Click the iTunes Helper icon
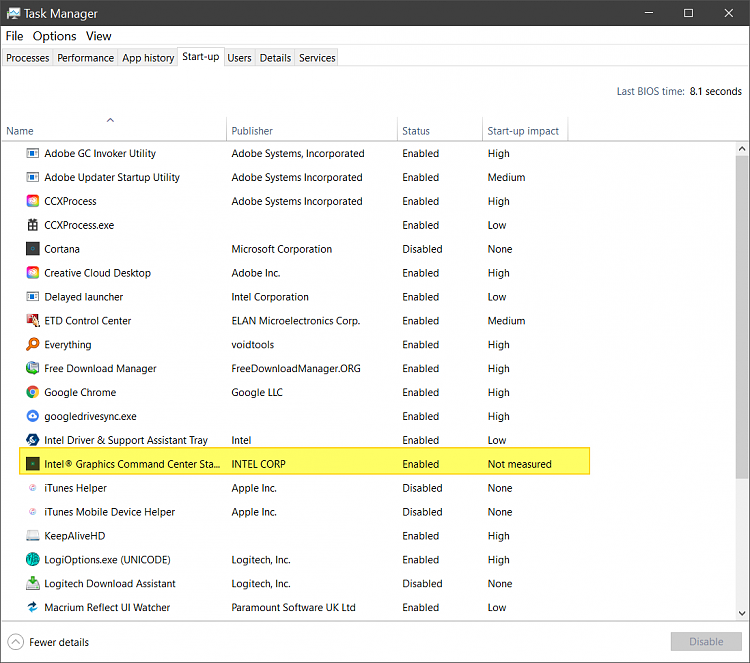The height and width of the screenshot is (663, 750). coord(33,488)
